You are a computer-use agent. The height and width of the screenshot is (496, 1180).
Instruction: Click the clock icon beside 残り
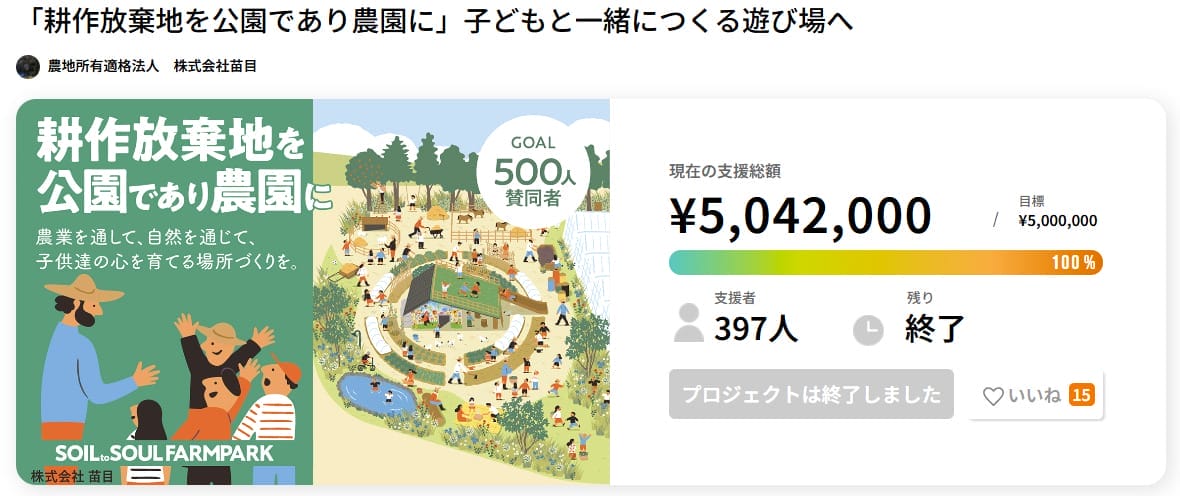(x=868, y=329)
